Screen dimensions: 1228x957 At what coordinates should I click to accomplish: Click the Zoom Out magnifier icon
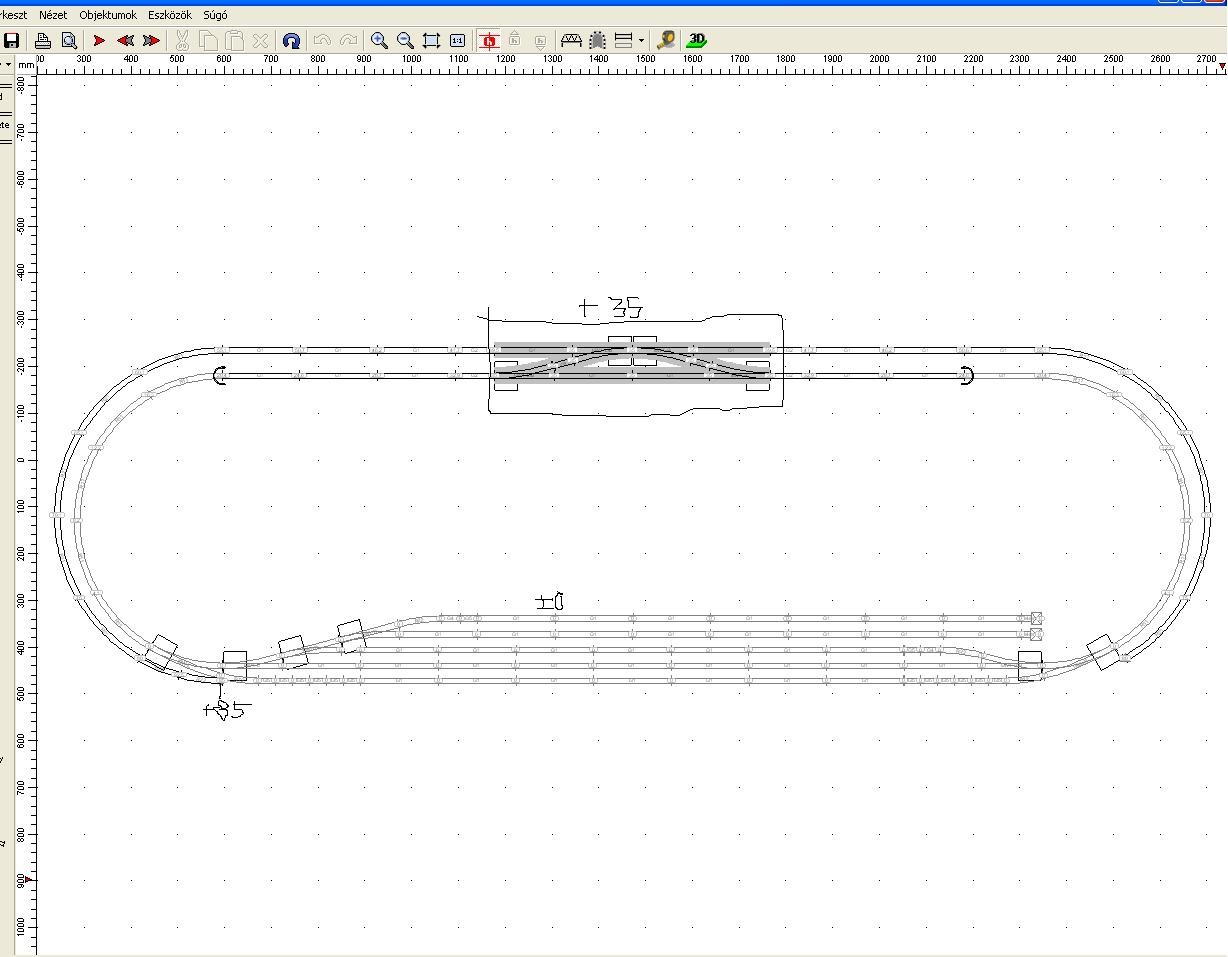point(405,41)
